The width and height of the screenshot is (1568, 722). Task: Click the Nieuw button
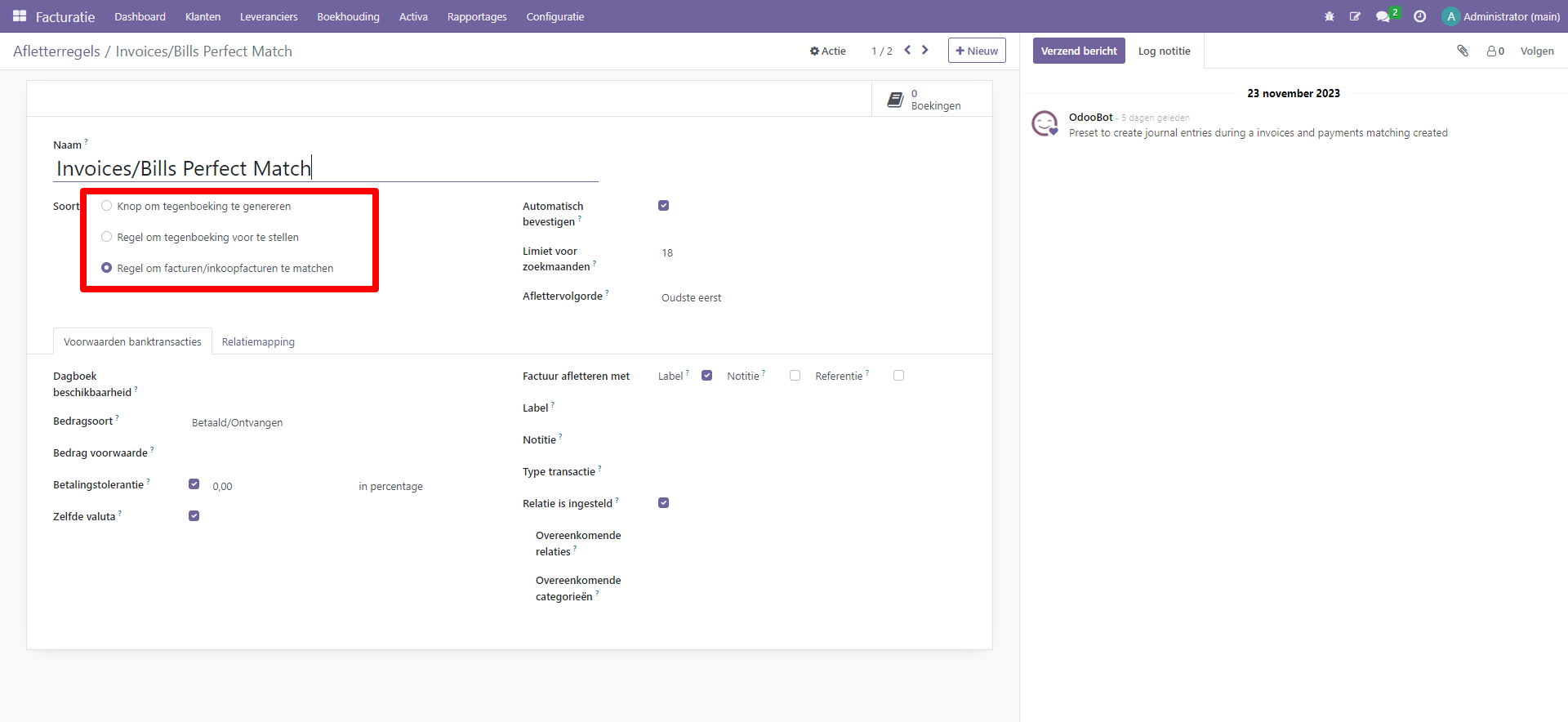977,51
